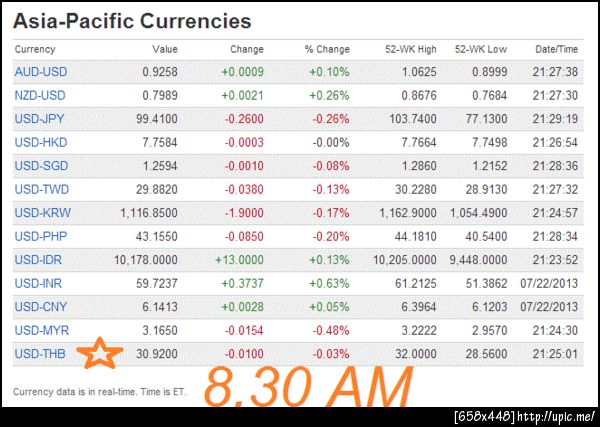Open the USD-PHP link
The width and height of the screenshot is (600, 427).
[40, 236]
